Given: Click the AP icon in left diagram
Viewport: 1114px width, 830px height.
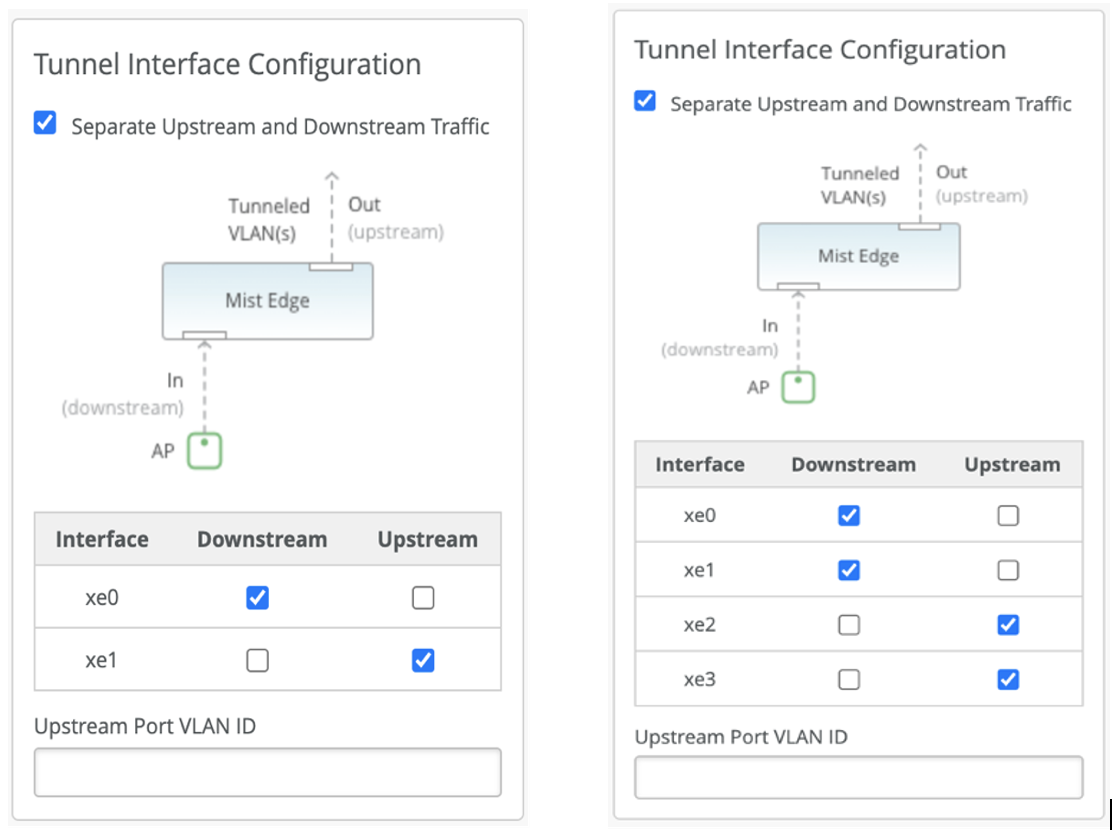Looking at the screenshot, I should click(204, 452).
